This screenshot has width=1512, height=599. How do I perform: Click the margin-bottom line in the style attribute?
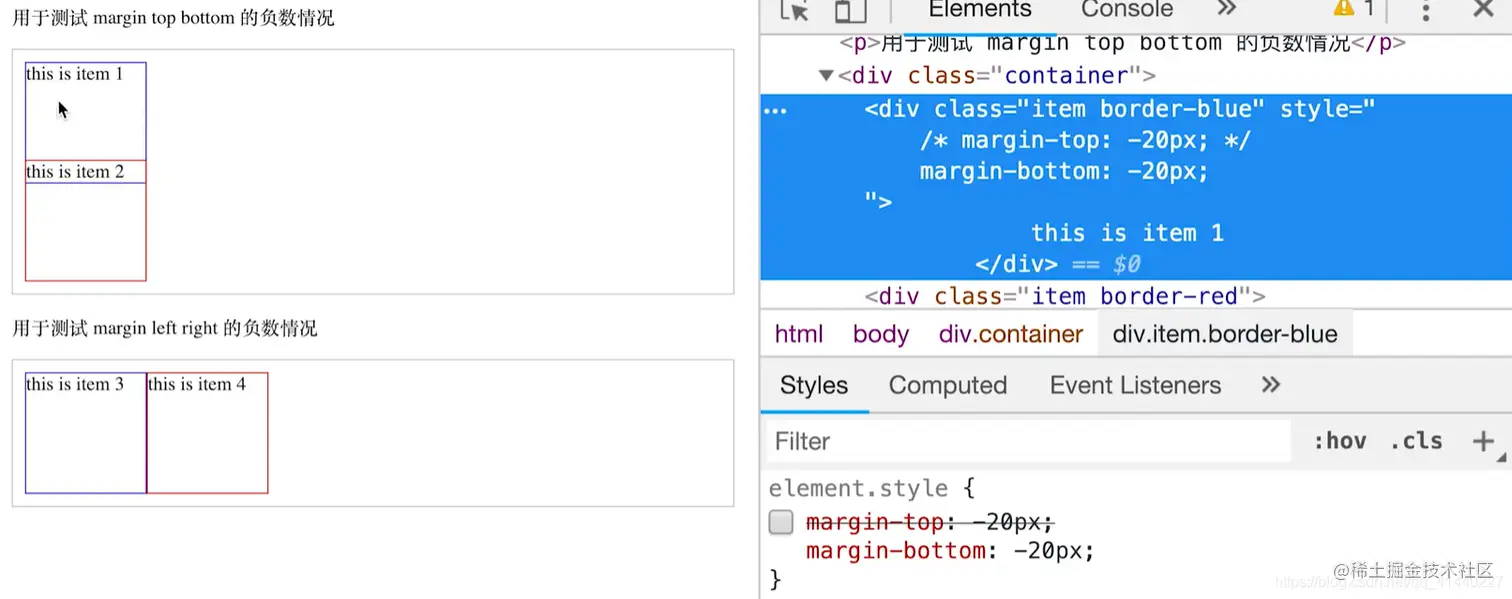click(x=1064, y=172)
